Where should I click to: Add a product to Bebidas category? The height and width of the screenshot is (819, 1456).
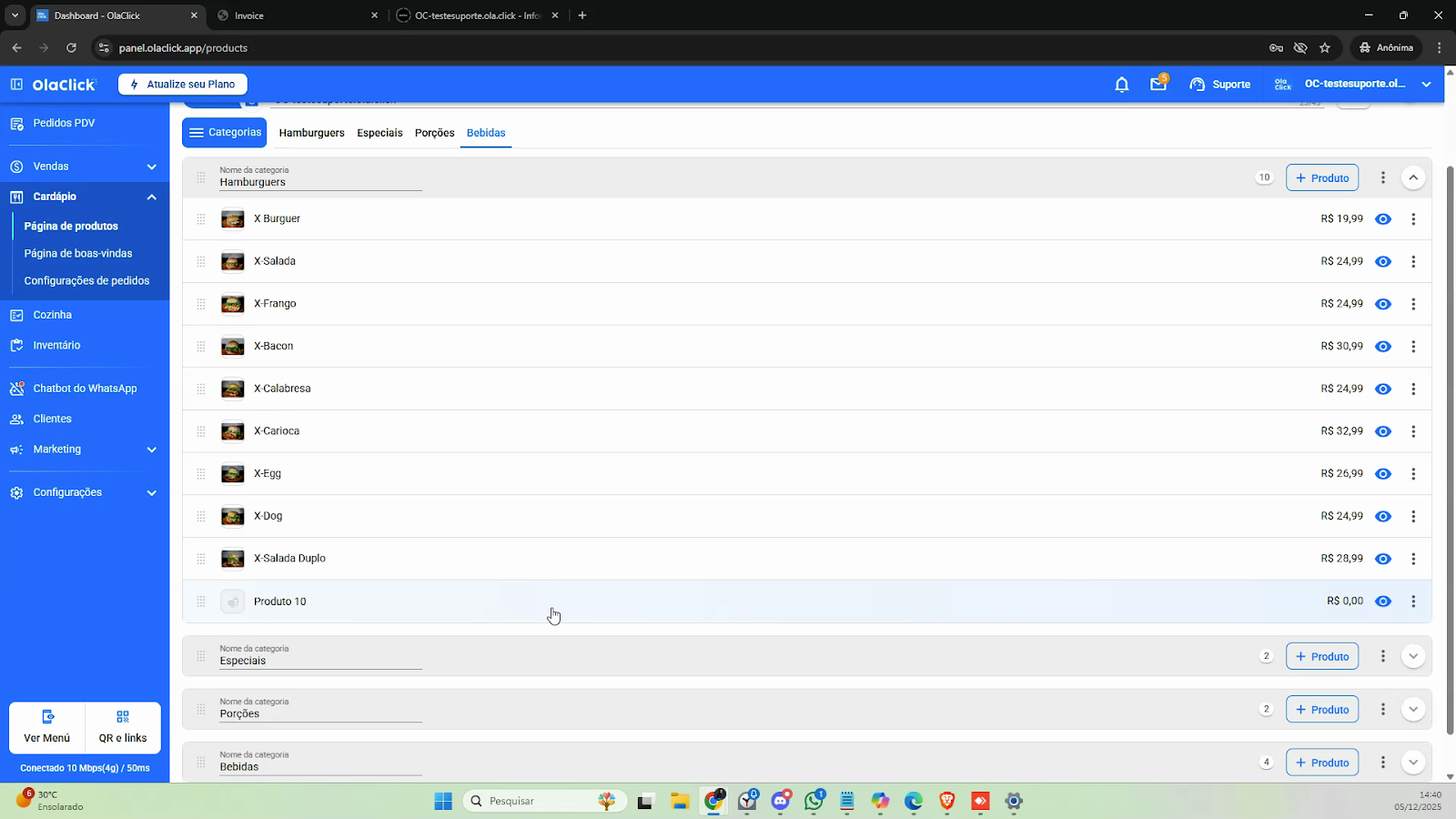click(1321, 763)
